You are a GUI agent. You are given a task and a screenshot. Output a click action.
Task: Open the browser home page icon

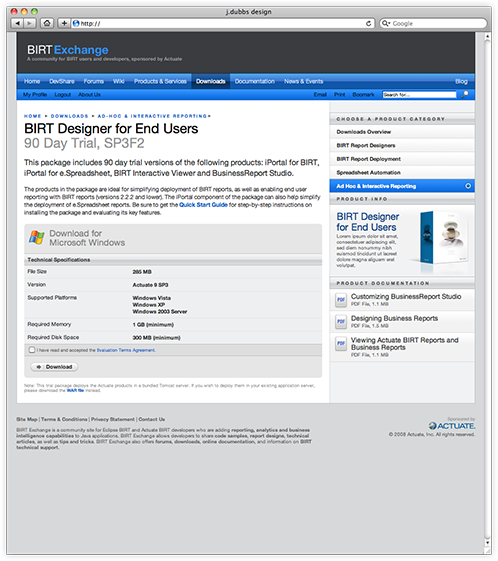pyautogui.click(x=47, y=23)
